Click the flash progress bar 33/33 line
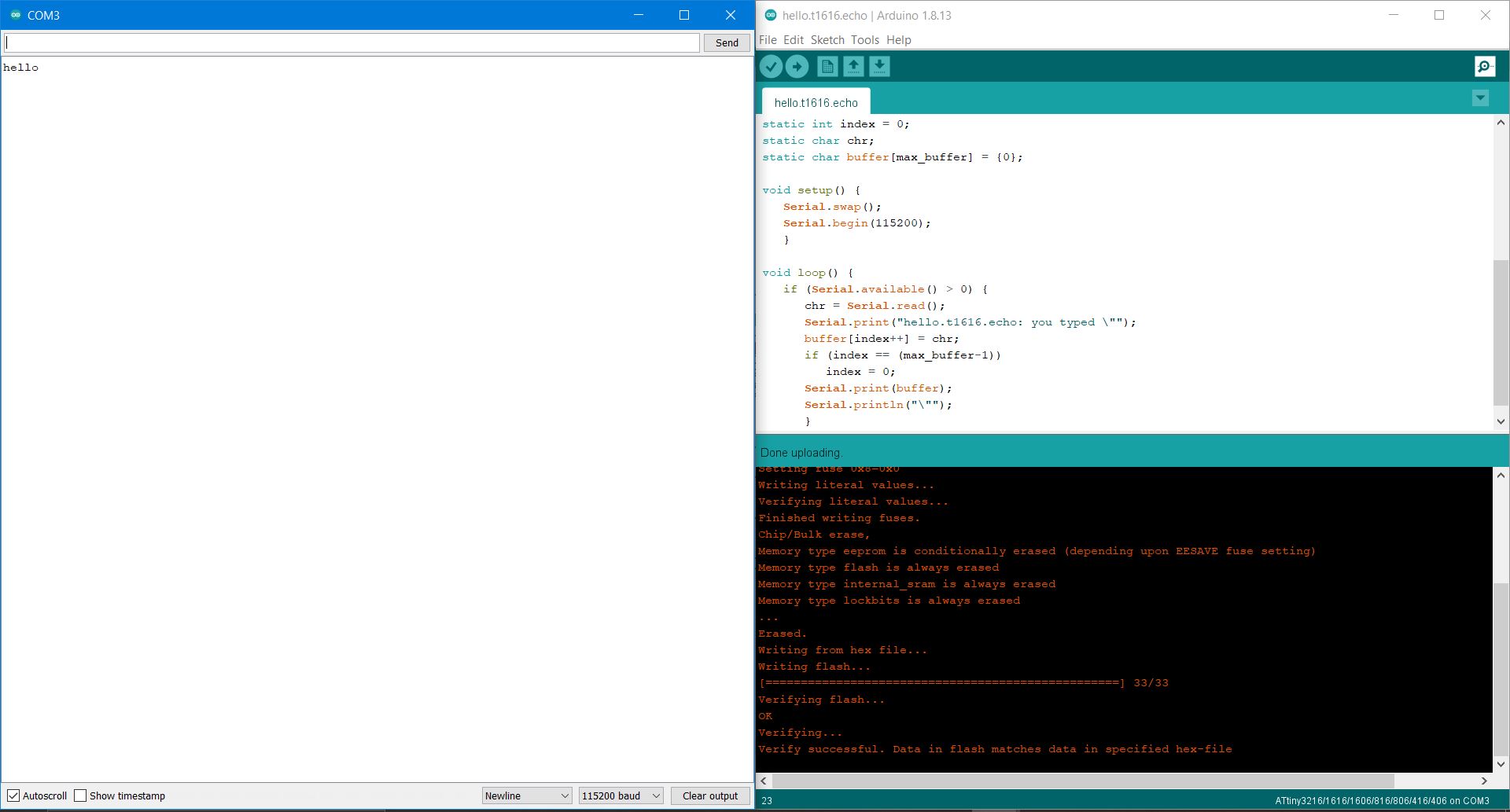The image size is (1510, 812). click(x=963, y=683)
